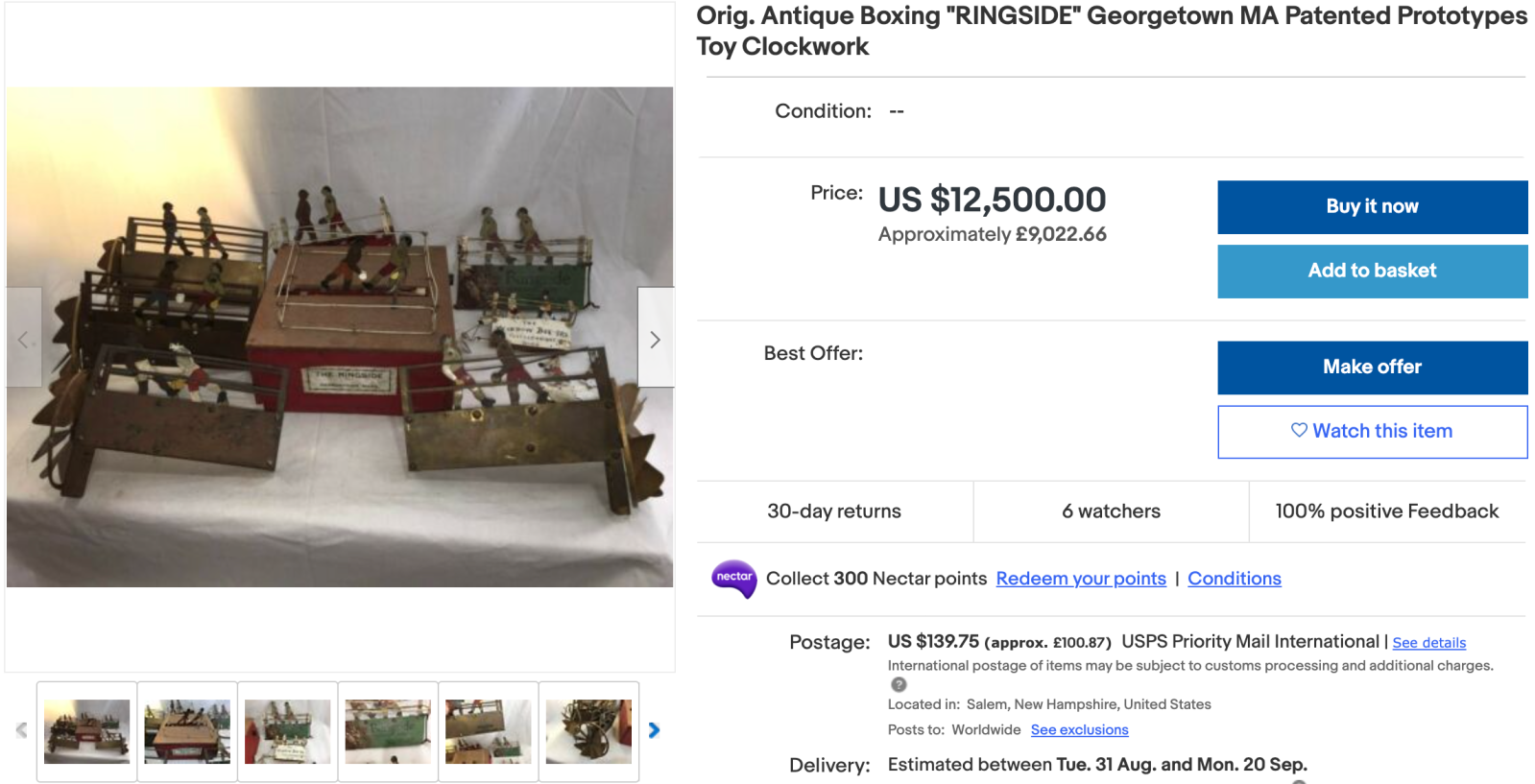This screenshot has width=1535, height=784.
Task: Click the Nectar logo icon
Action: tap(734, 579)
